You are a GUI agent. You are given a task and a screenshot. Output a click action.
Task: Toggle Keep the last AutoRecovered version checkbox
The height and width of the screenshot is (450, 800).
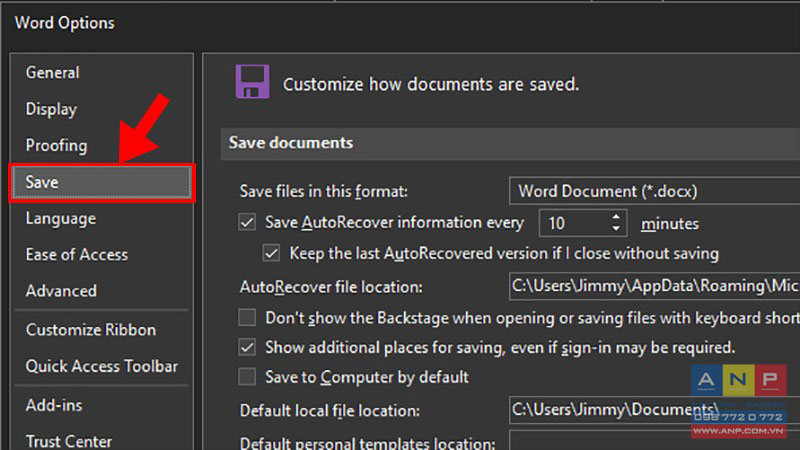pyautogui.click(x=271, y=253)
